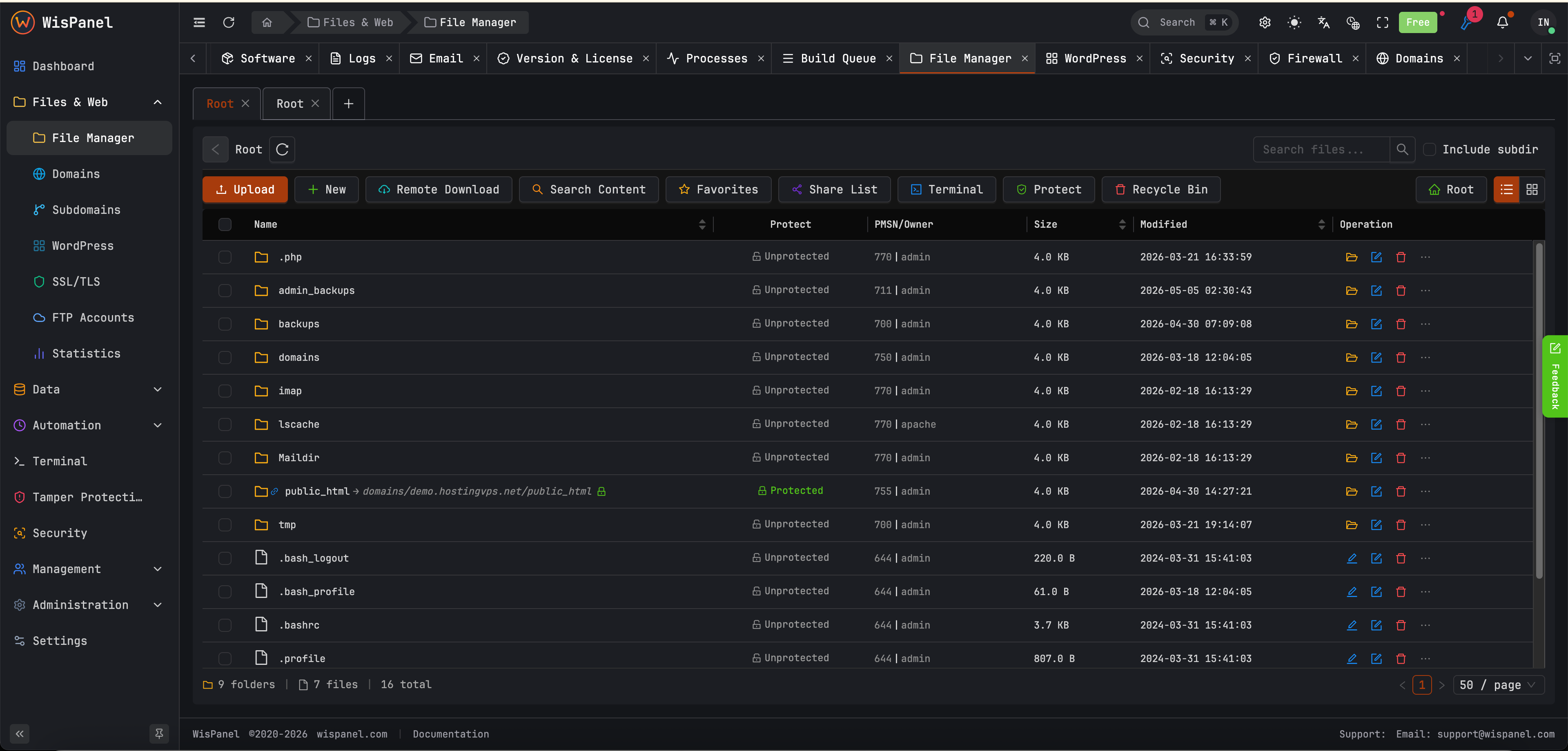
Task: Click the IN user avatar
Action: click(x=1543, y=22)
